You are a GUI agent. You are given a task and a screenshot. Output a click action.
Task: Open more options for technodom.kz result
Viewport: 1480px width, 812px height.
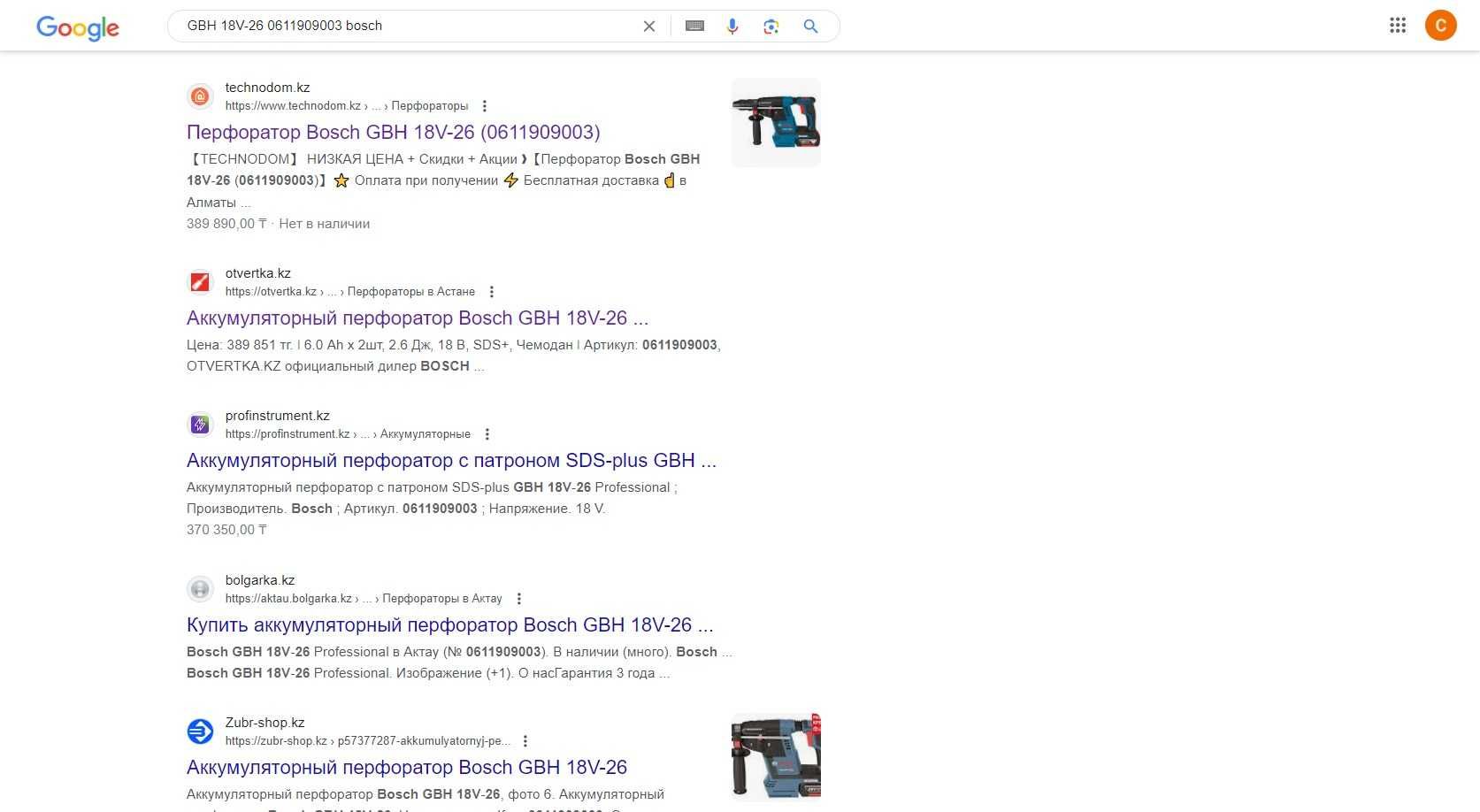pos(484,106)
